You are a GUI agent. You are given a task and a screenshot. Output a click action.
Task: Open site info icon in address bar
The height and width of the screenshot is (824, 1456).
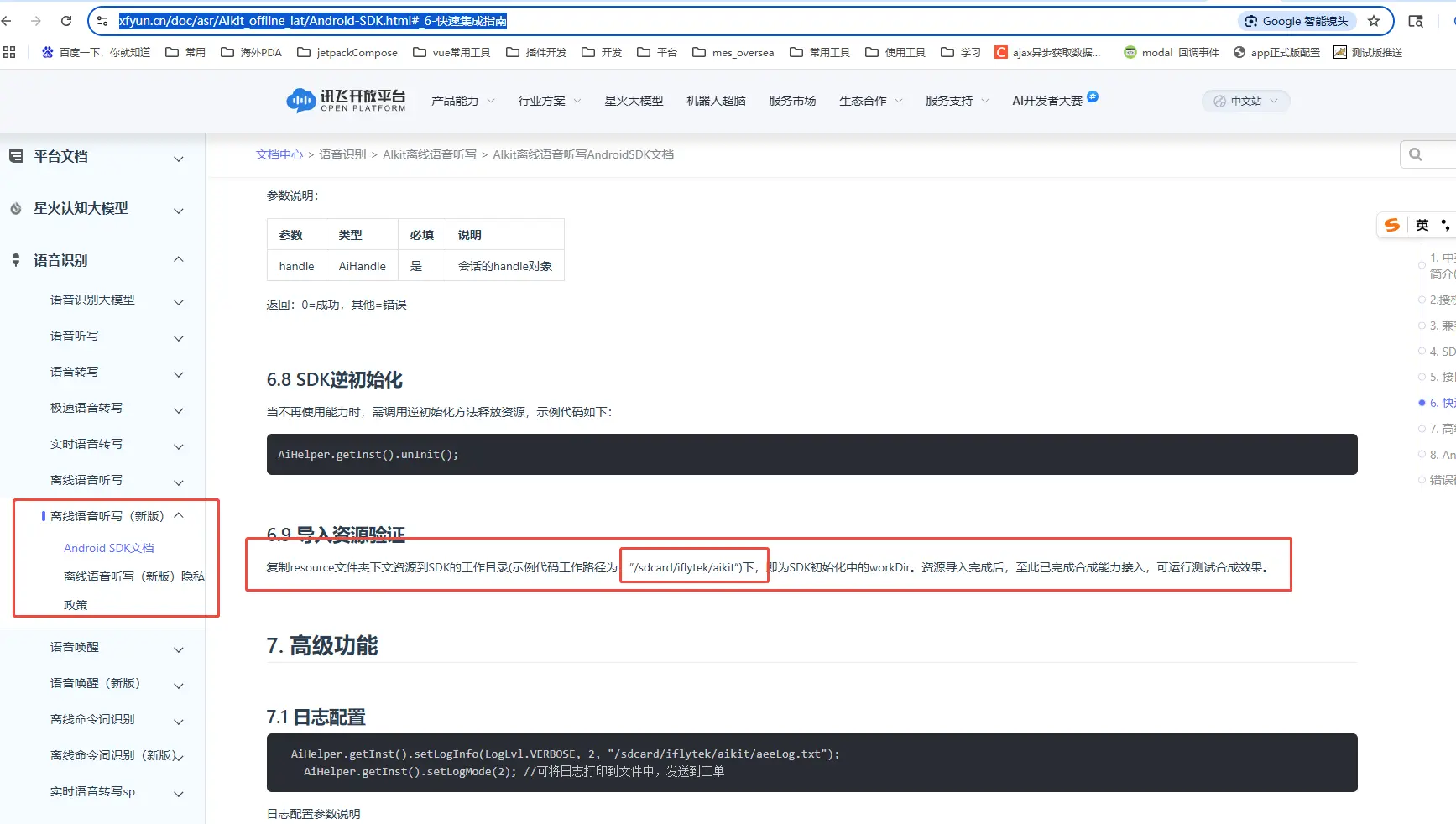[x=102, y=21]
